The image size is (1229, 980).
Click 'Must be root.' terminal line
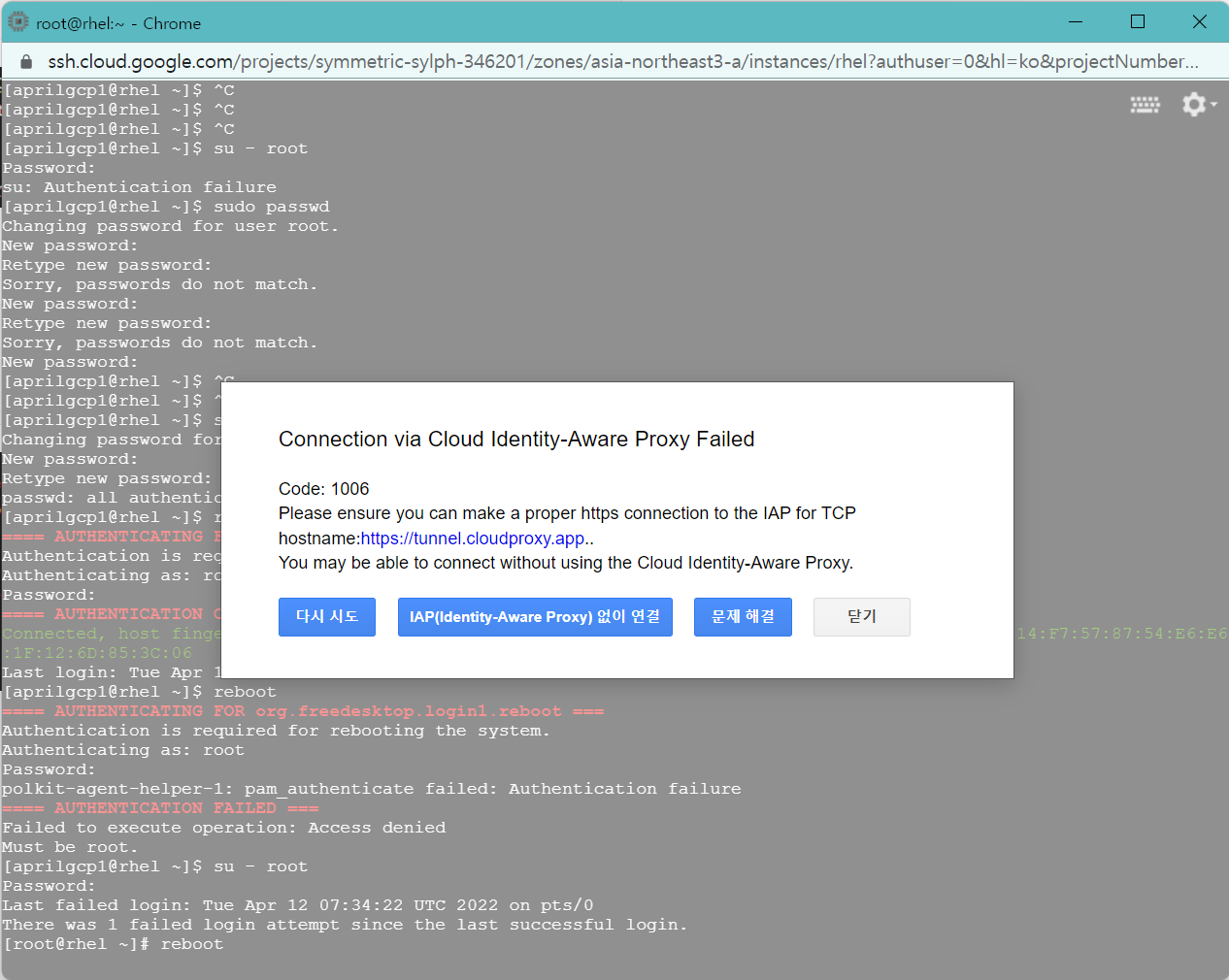pos(70,847)
